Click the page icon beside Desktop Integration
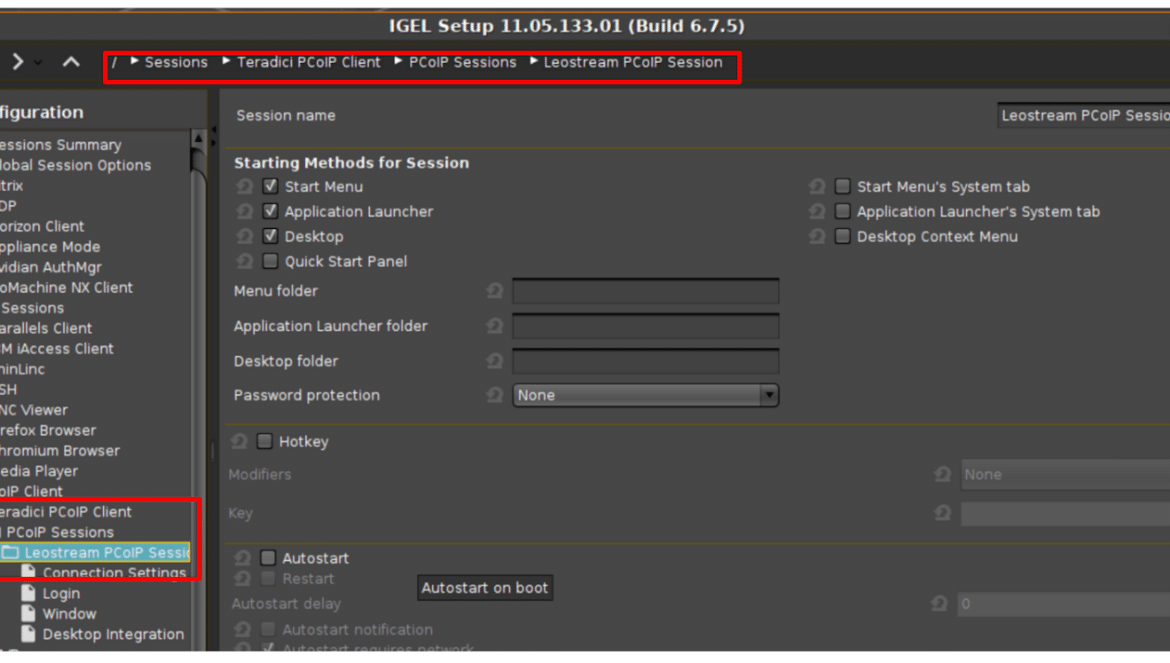1170x663 pixels. tap(28, 634)
